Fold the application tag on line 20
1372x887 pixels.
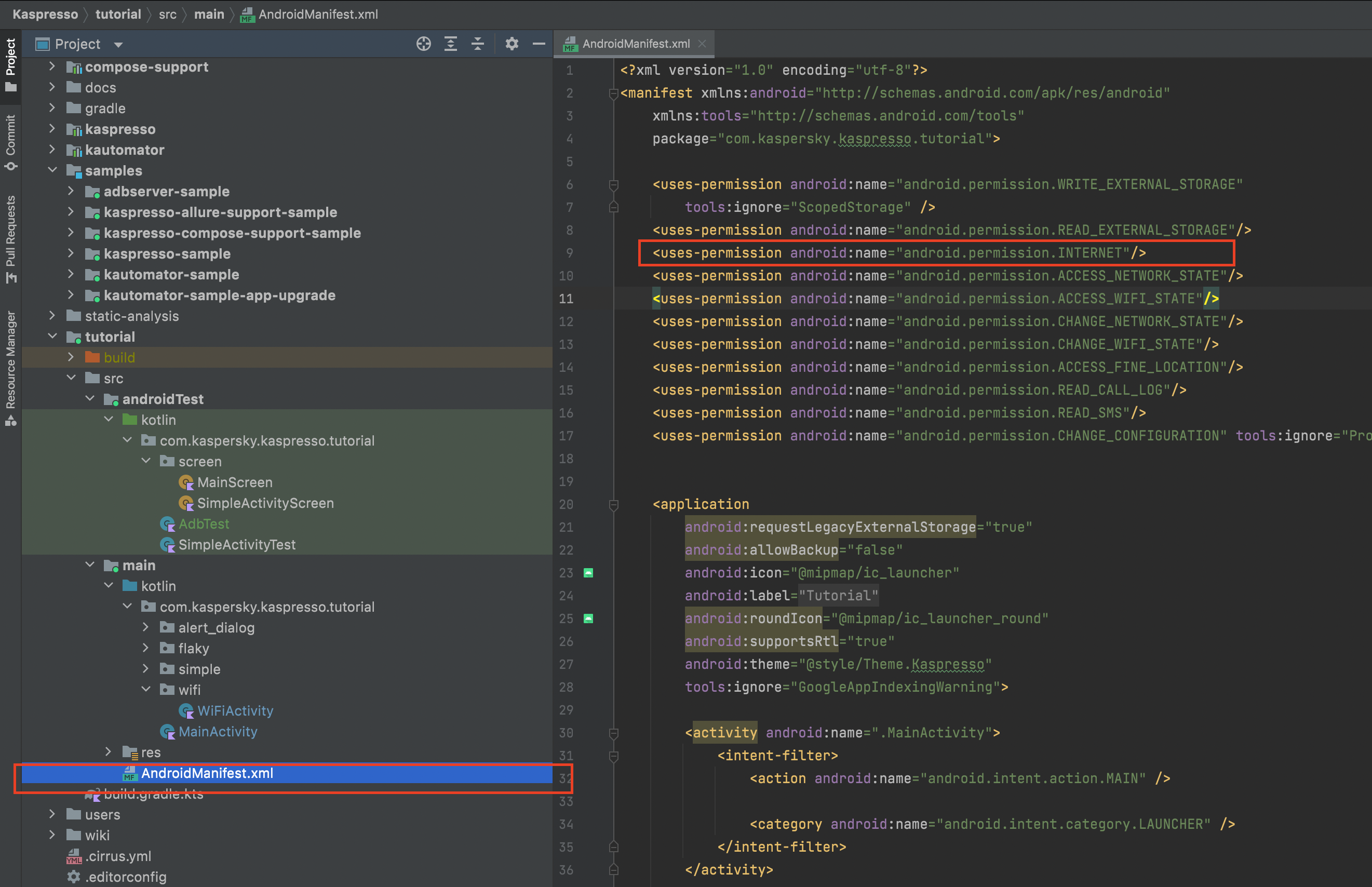[613, 505]
